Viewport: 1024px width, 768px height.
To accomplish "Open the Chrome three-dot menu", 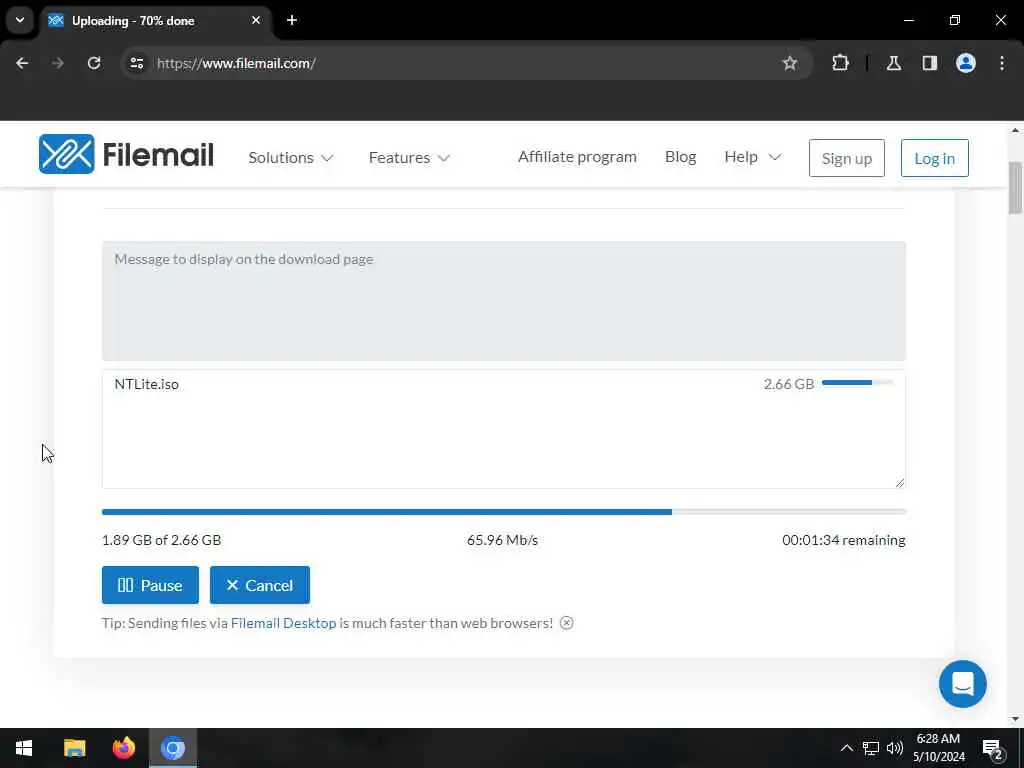I will [1002, 63].
